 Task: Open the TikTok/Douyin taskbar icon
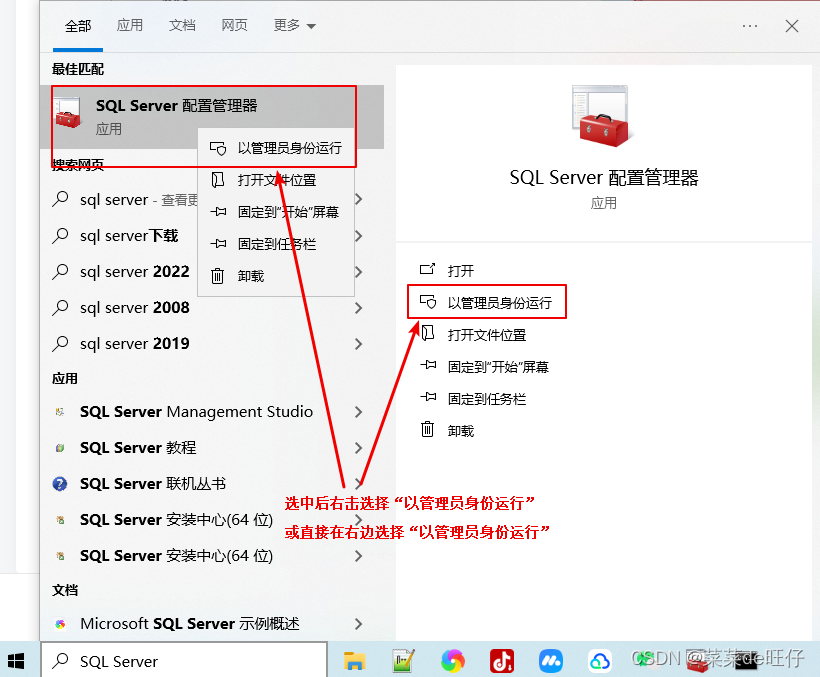(x=502, y=661)
